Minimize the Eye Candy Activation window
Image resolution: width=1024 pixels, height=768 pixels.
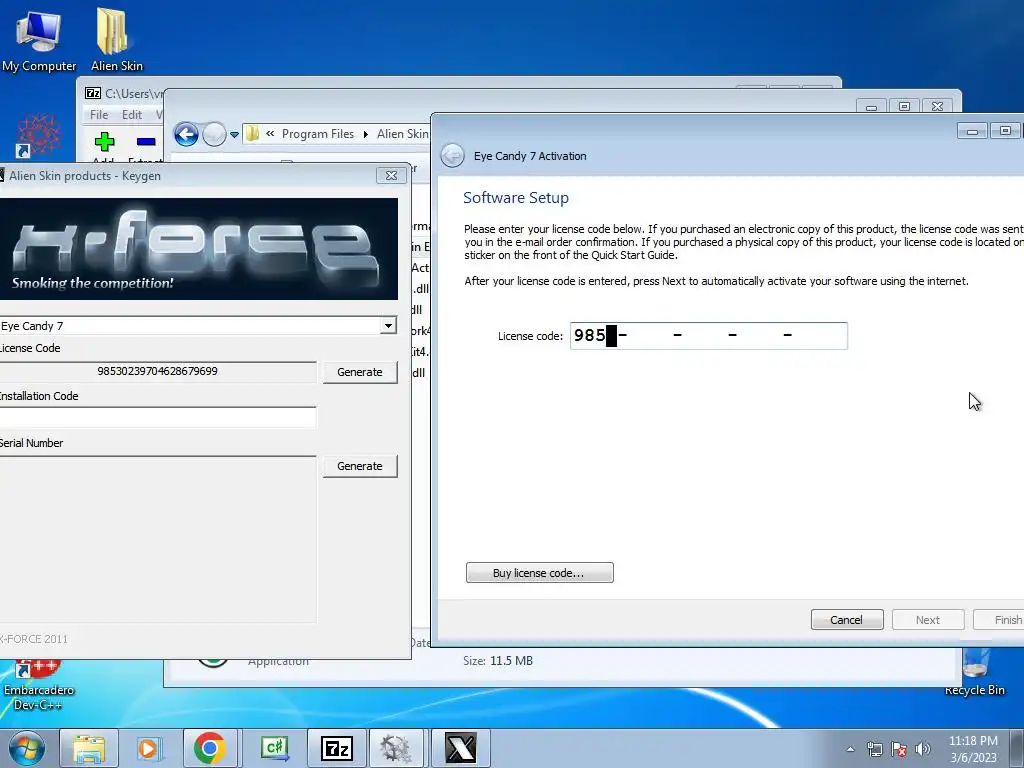pyautogui.click(x=972, y=131)
